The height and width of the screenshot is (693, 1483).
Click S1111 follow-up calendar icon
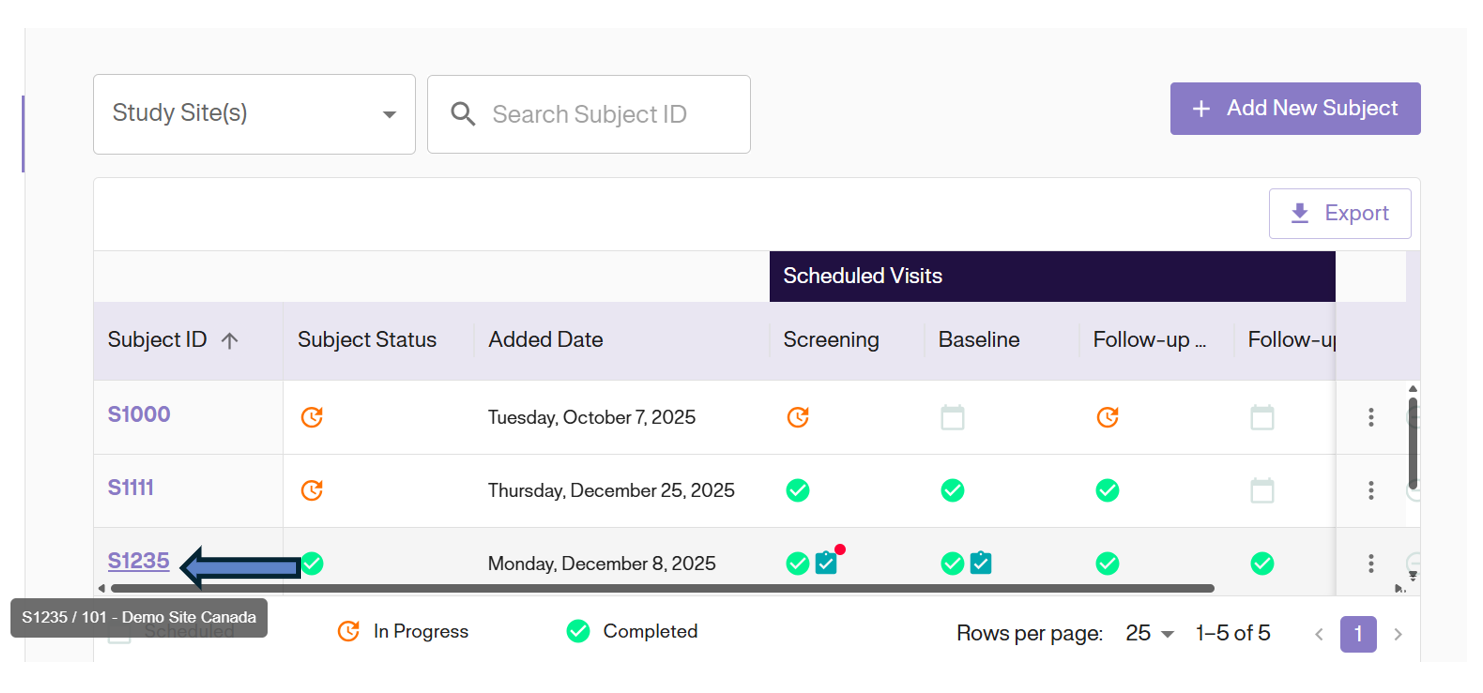click(1262, 490)
